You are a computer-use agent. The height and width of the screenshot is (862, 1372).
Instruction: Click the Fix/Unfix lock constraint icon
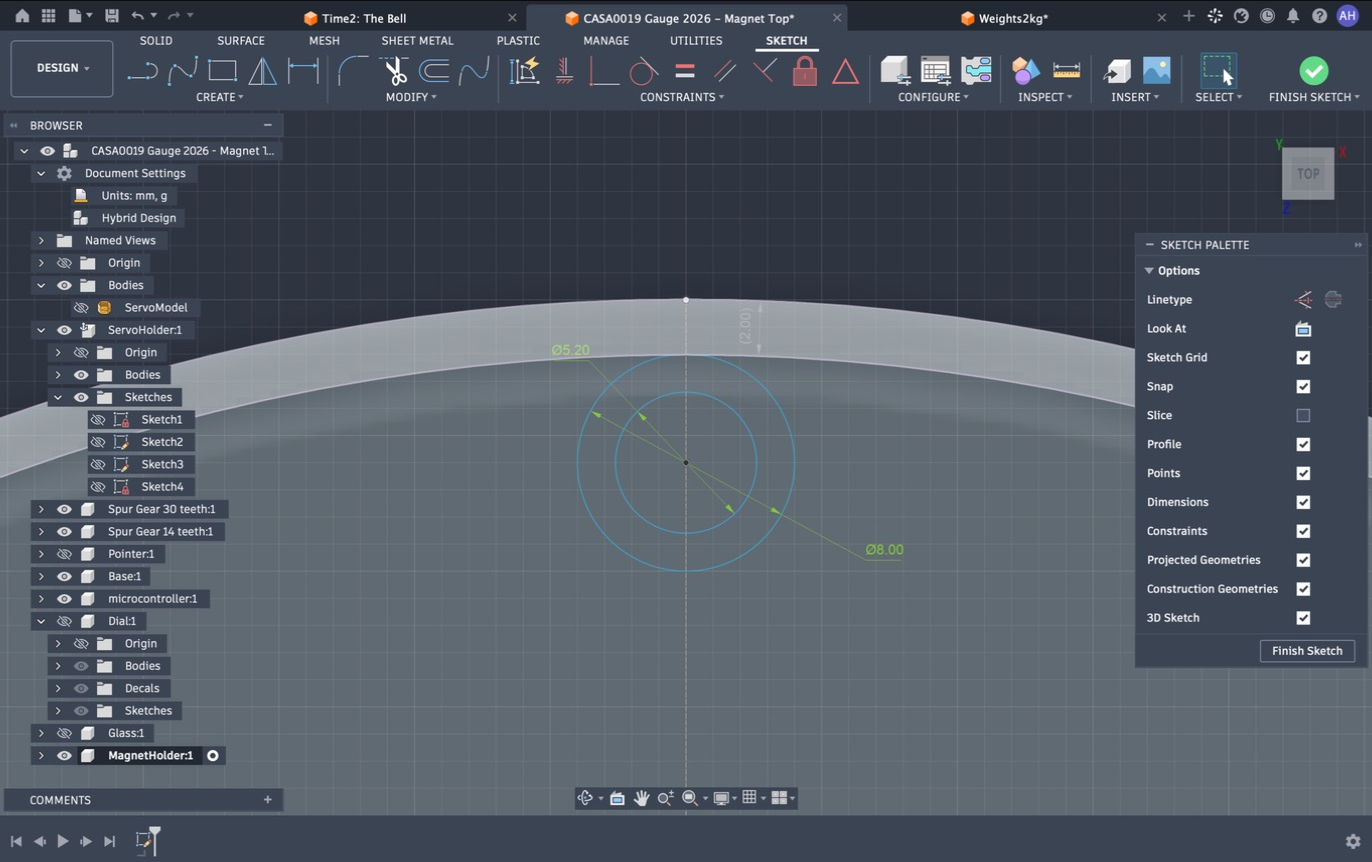(x=804, y=71)
